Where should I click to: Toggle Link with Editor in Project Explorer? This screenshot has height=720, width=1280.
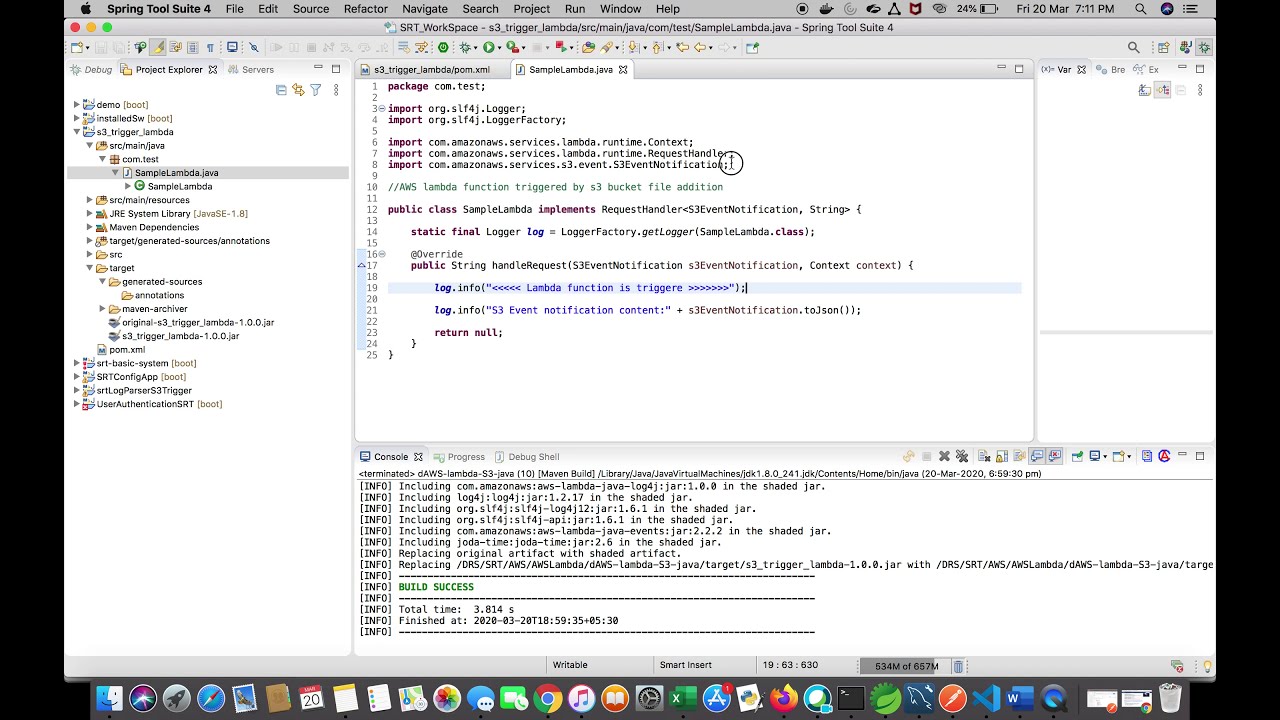click(298, 90)
